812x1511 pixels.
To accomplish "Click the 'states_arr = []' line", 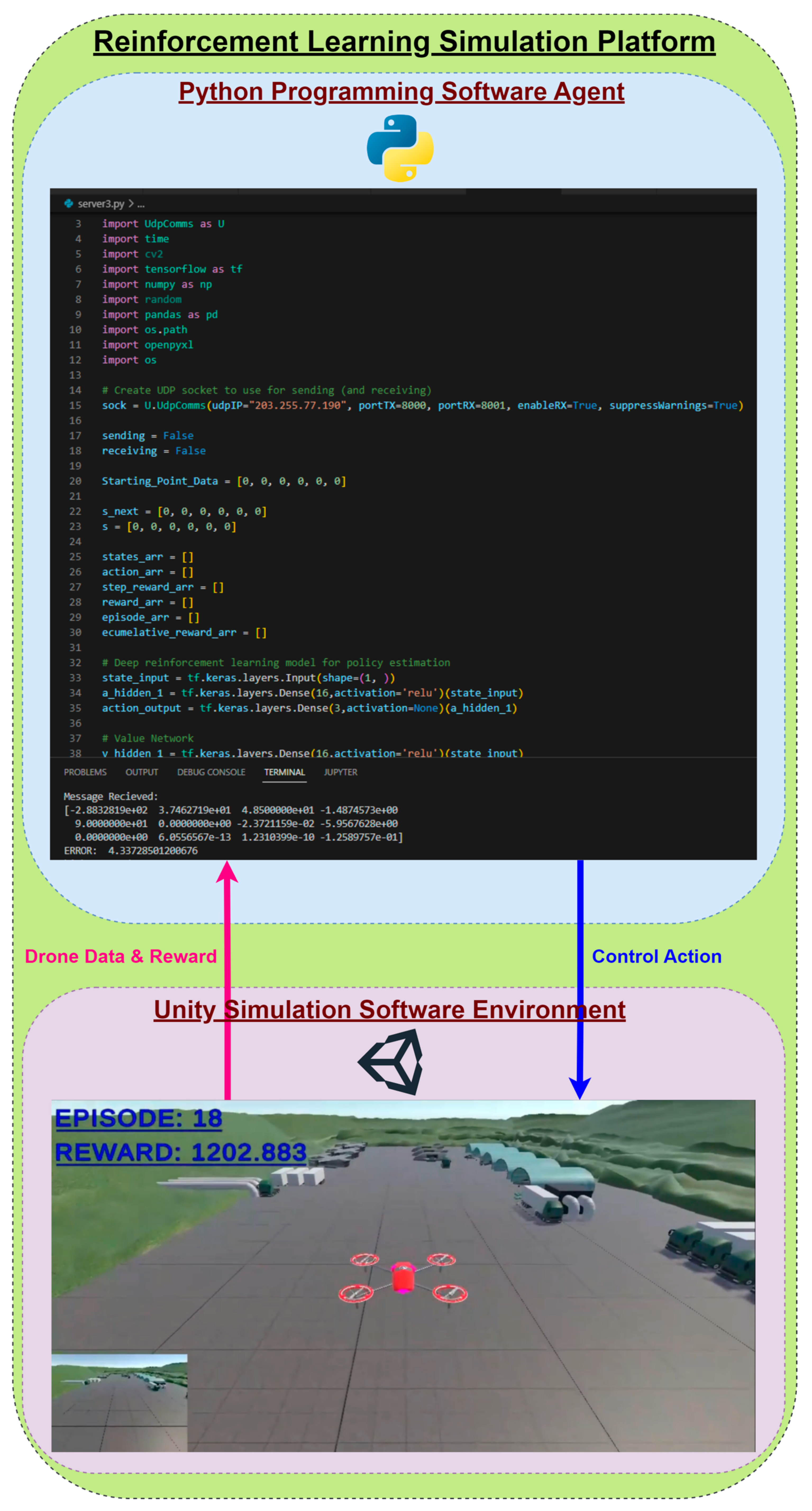I will (147, 557).
